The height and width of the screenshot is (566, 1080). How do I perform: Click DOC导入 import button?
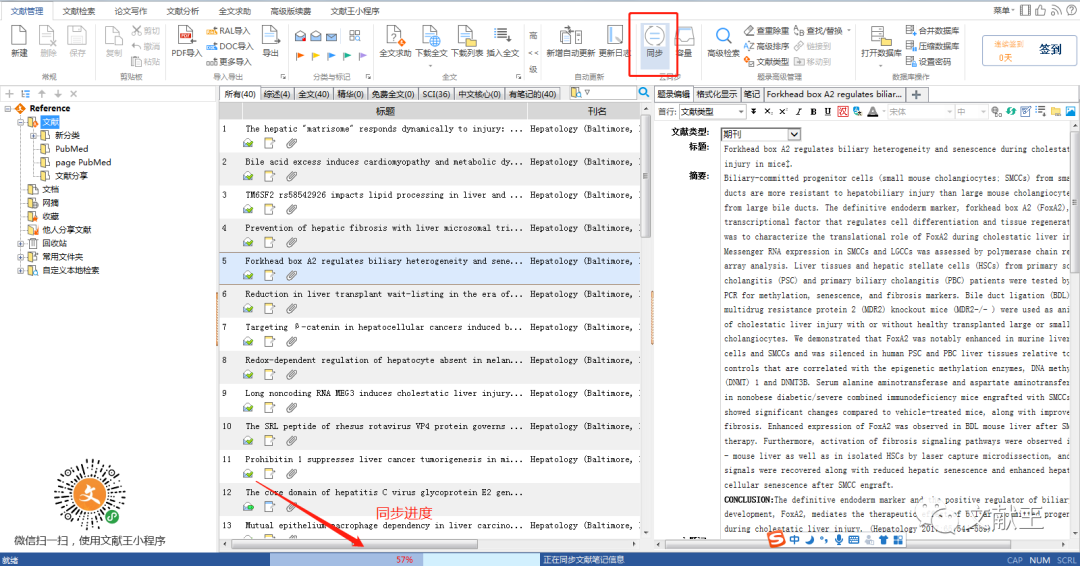coord(230,46)
